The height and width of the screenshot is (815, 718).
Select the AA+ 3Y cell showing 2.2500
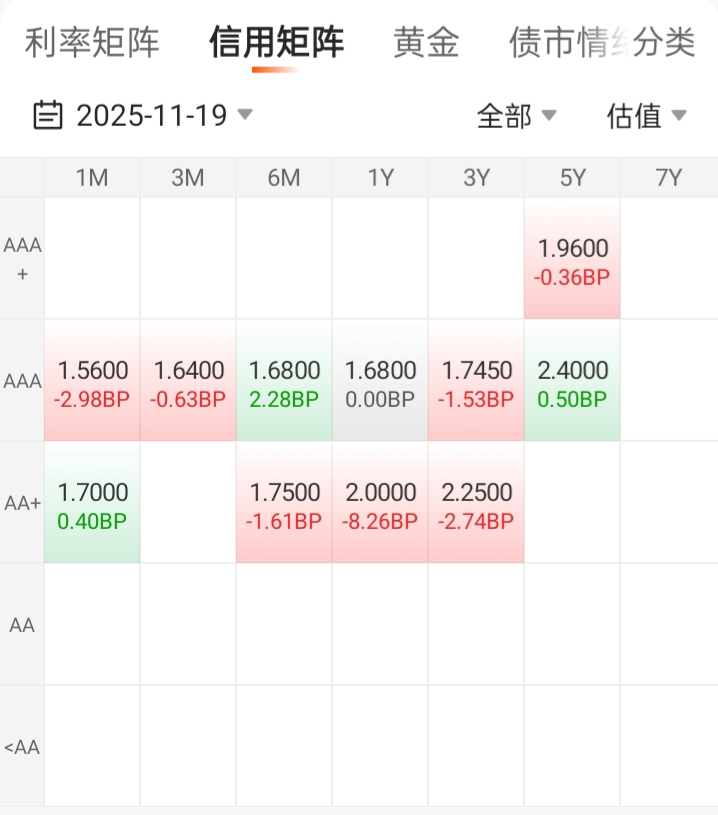(476, 503)
